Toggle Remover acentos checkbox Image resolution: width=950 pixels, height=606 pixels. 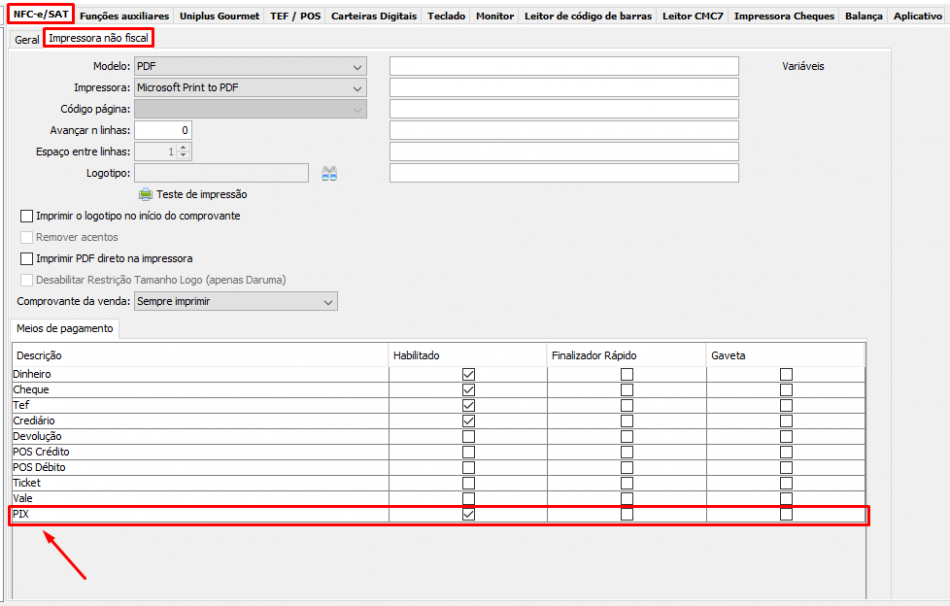pyautogui.click(x=27, y=238)
